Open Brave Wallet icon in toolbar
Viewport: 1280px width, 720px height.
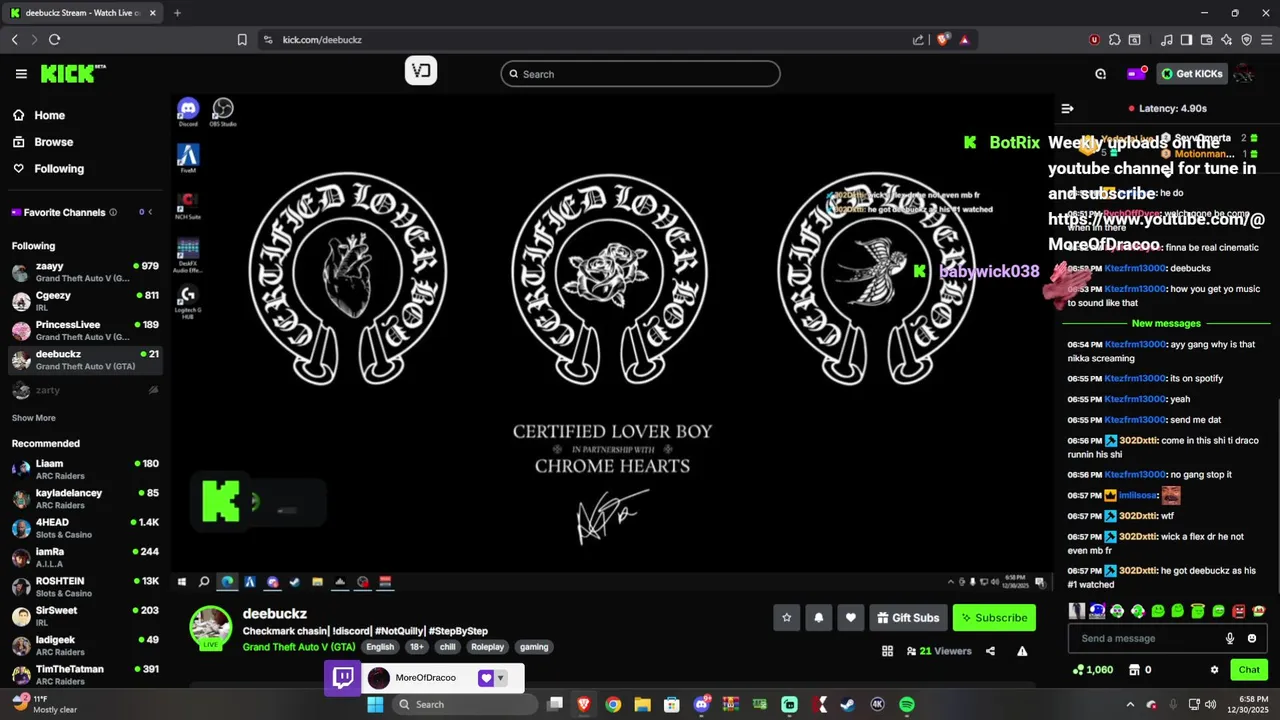(1206, 40)
